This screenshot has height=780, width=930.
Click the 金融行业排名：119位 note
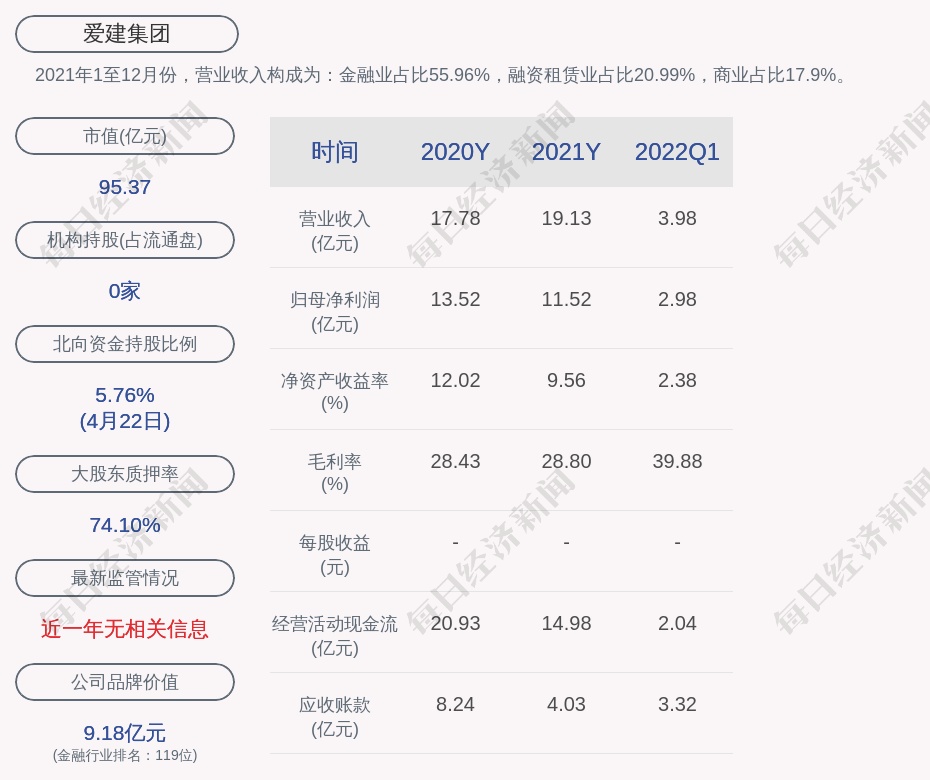[125, 756]
